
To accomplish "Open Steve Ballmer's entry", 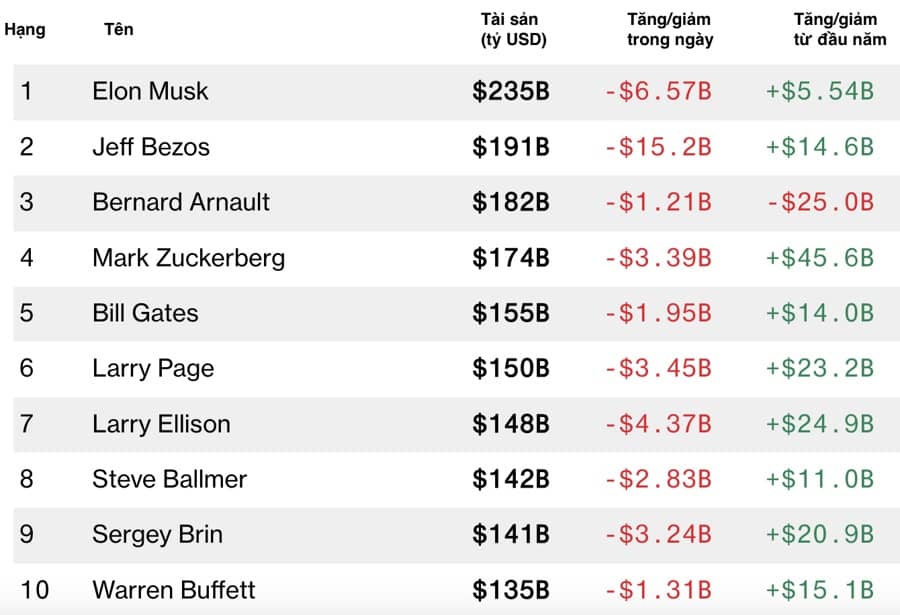I will pos(169,479).
